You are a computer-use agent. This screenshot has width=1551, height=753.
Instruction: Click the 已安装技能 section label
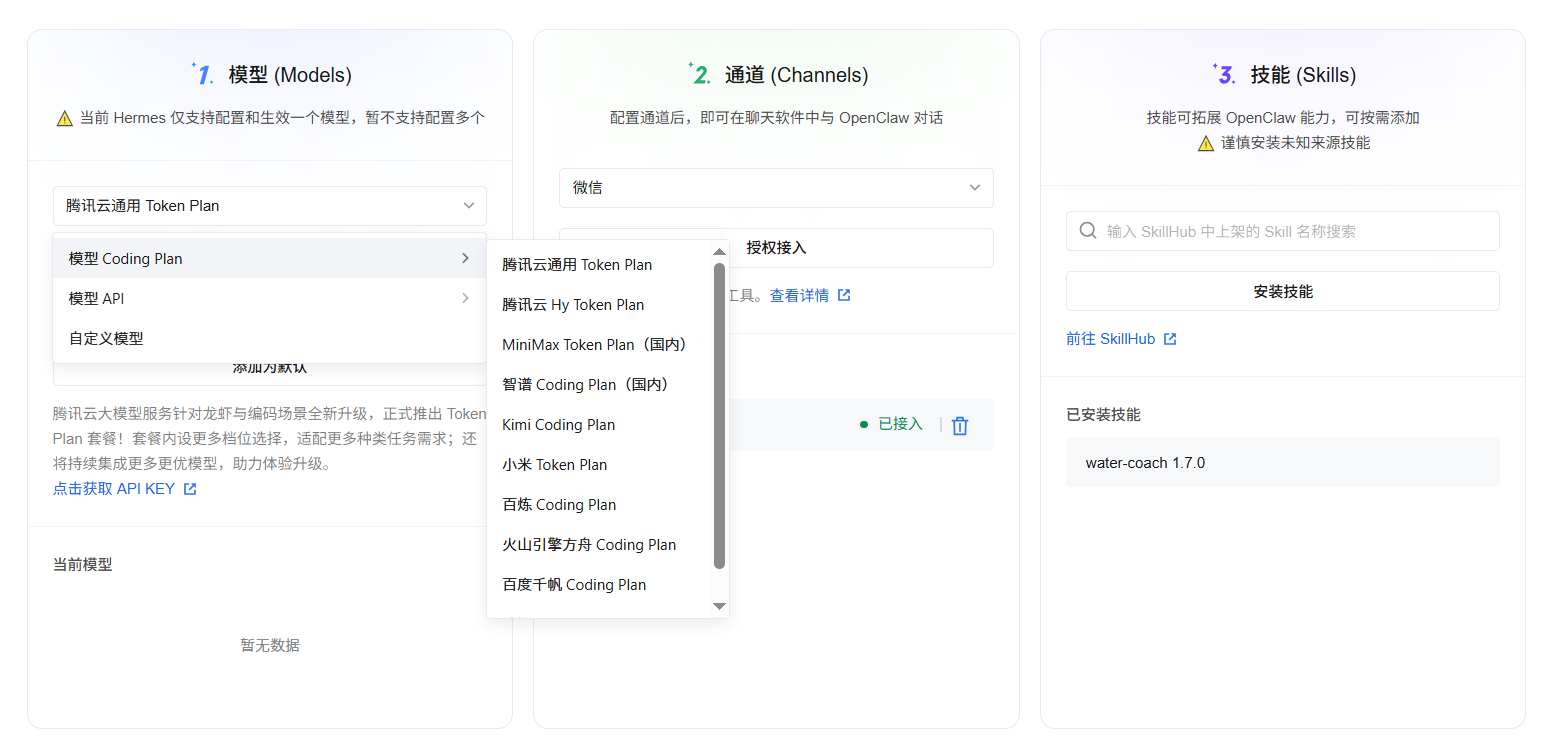pos(1103,414)
